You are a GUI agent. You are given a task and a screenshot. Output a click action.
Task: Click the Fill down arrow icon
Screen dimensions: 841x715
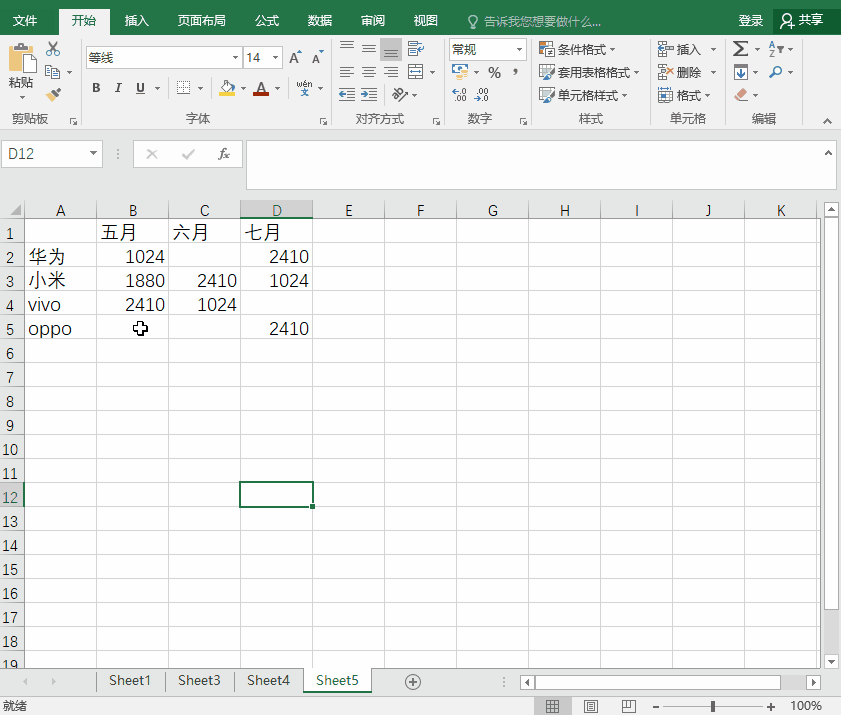[741, 72]
